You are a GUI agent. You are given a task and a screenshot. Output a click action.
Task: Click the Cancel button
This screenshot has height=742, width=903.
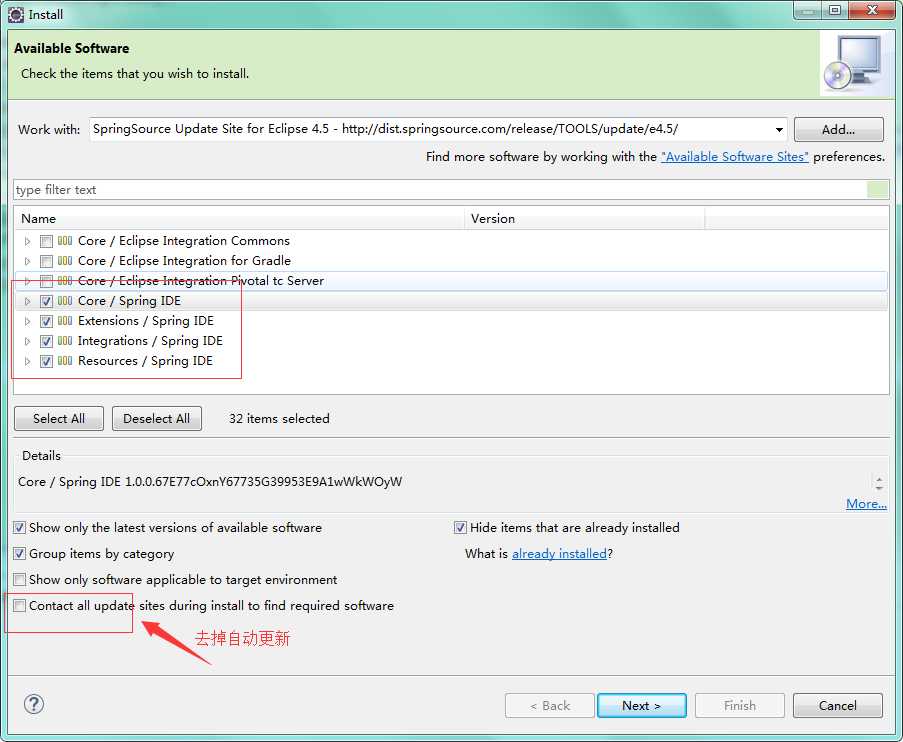coord(837,706)
